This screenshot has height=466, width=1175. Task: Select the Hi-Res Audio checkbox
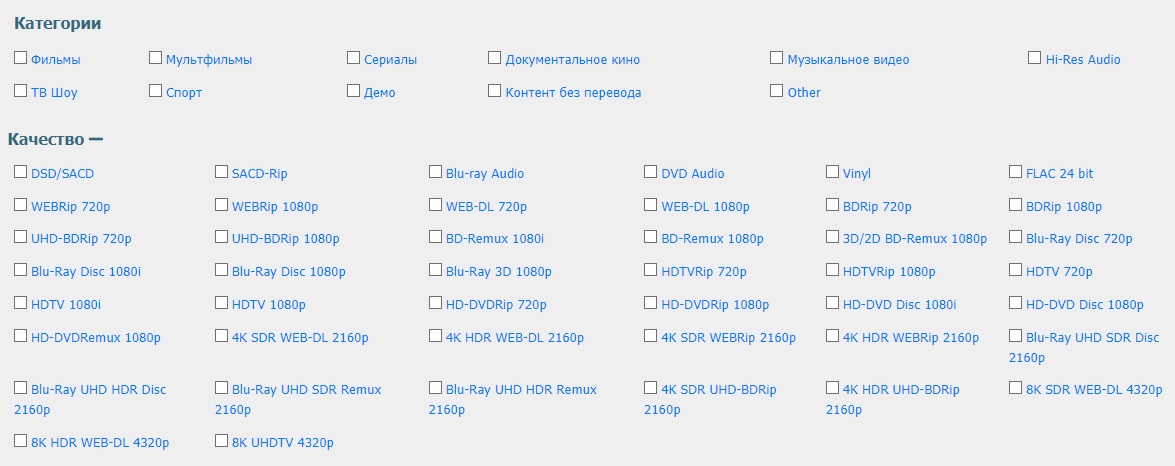pos(1036,58)
